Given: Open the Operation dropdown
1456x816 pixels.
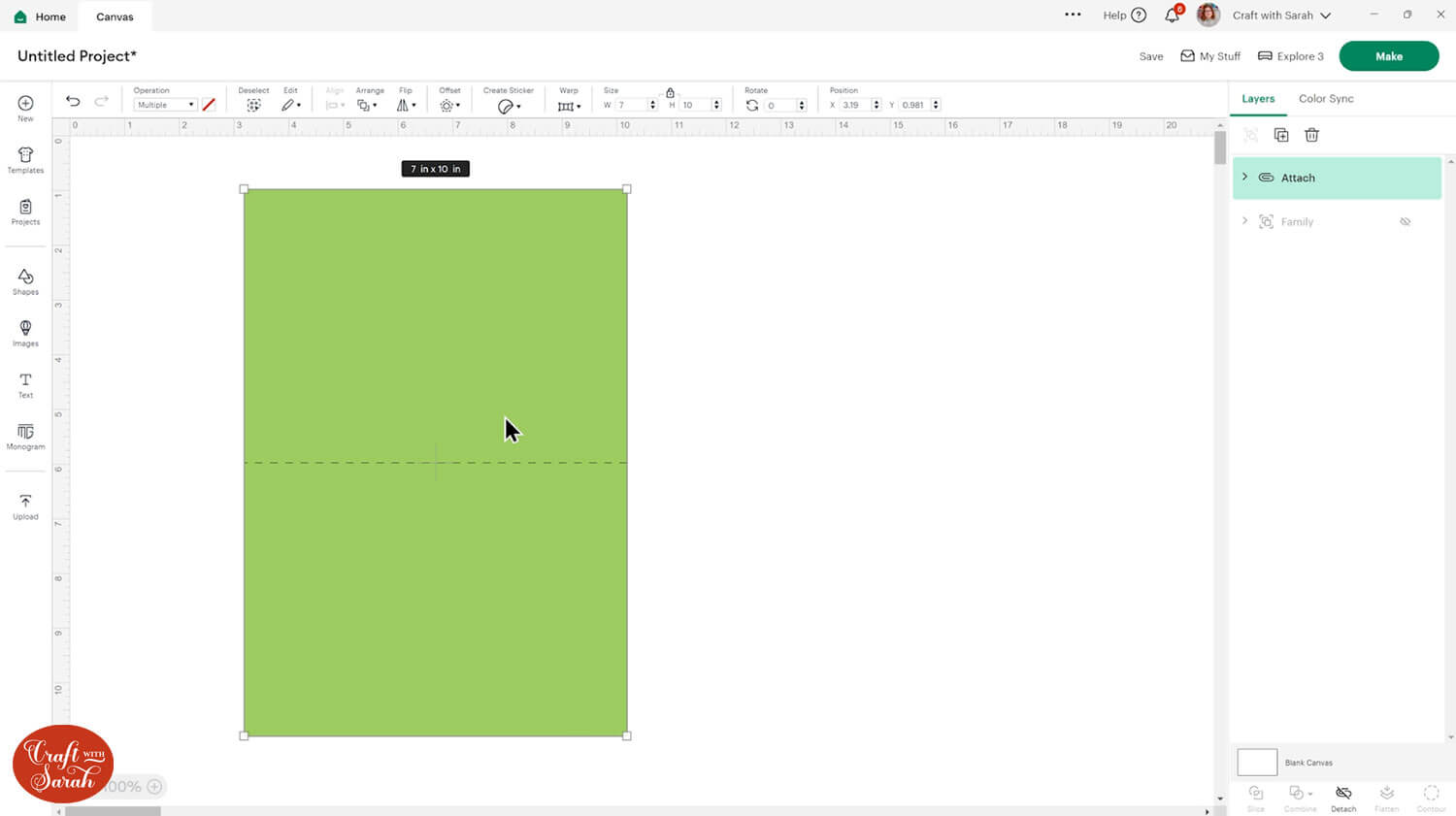Looking at the screenshot, I should coord(165,105).
